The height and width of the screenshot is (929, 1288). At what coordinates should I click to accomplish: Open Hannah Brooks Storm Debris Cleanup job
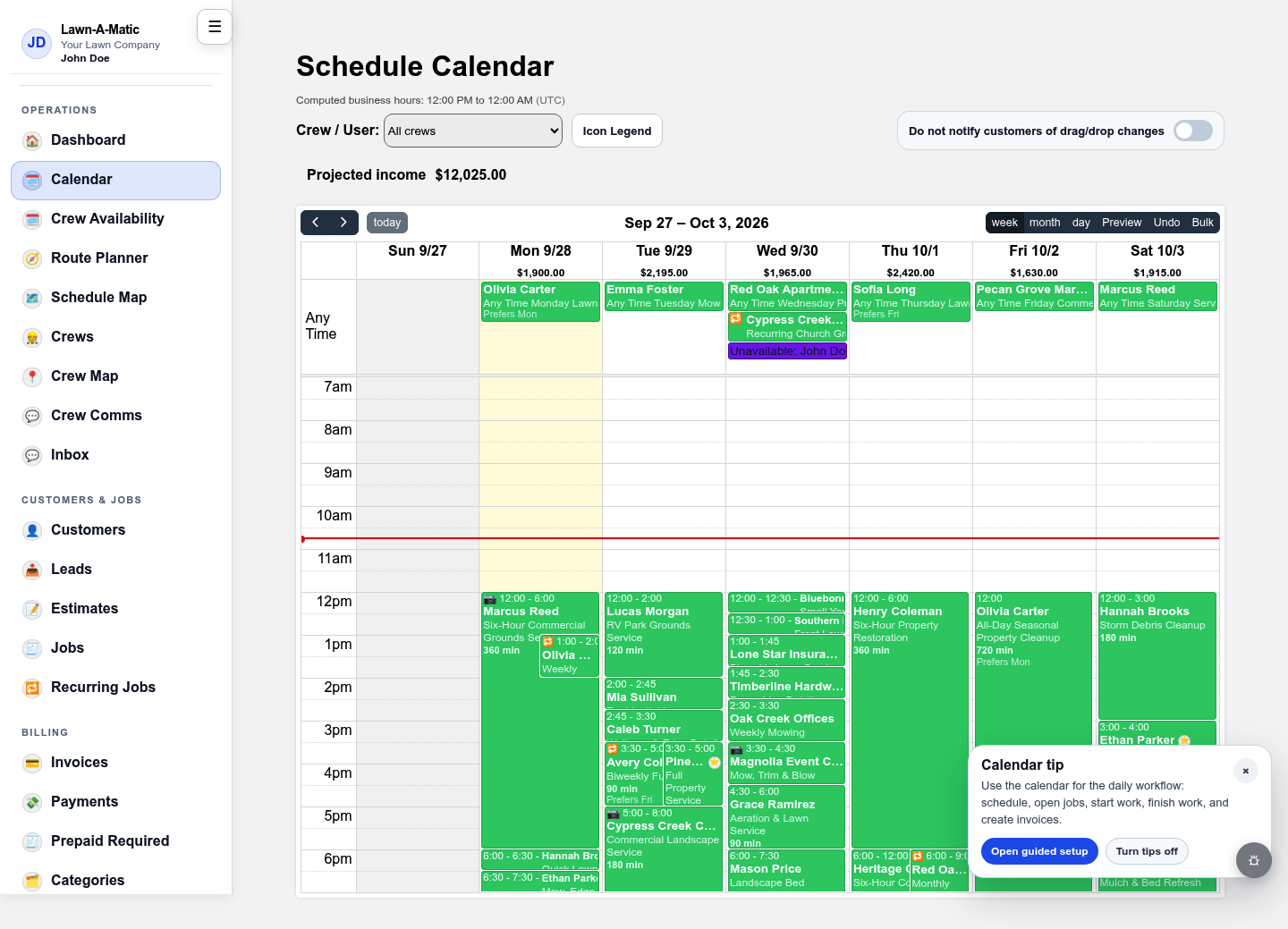1157,655
